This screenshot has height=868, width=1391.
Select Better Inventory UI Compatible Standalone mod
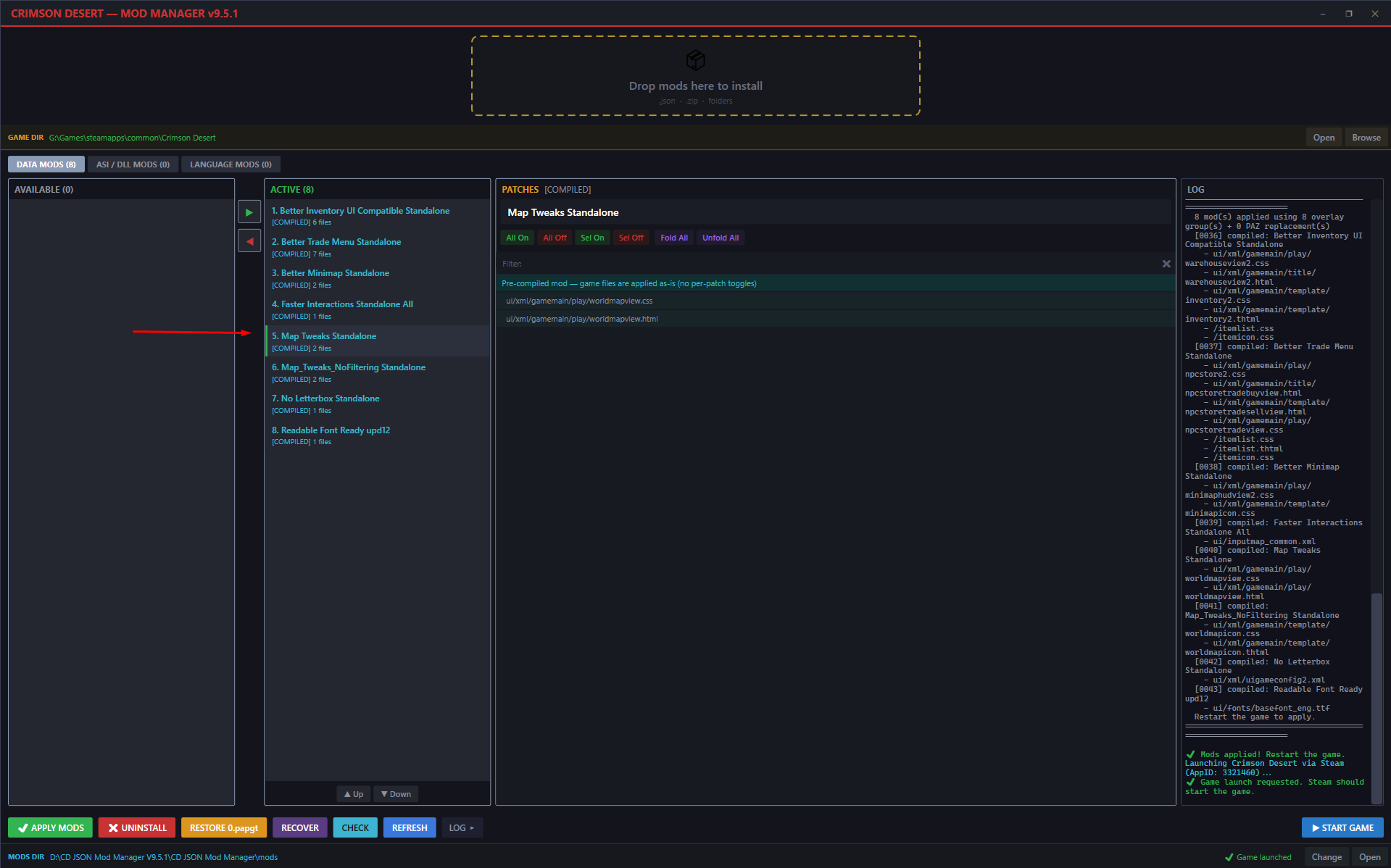(378, 216)
